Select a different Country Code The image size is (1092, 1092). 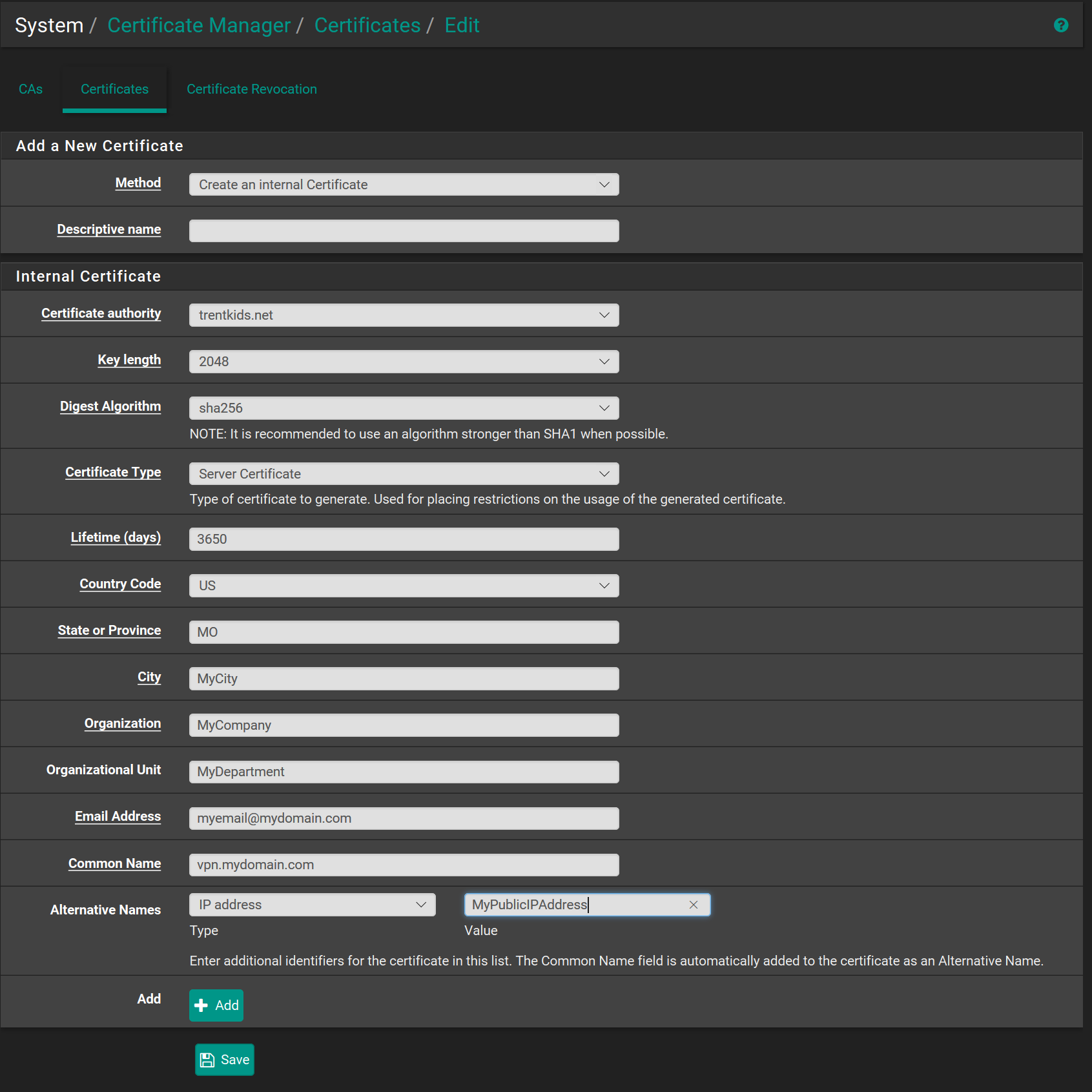coord(404,586)
